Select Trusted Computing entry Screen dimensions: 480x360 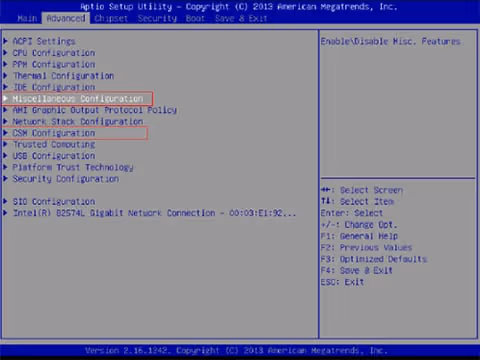pos(54,144)
